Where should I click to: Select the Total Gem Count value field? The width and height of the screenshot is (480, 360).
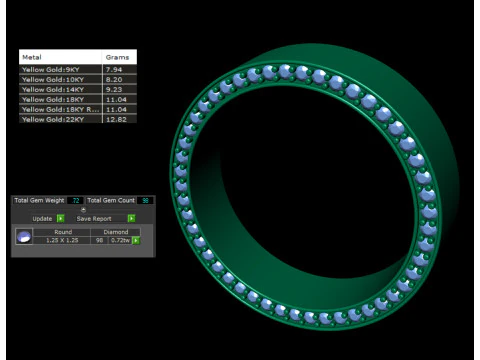(145, 200)
